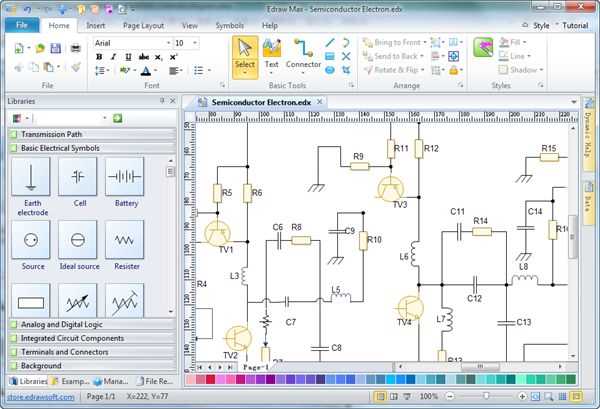Viewport: 600px width, 409px height.
Task: Pick the Resister symbol
Action: click(125, 240)
